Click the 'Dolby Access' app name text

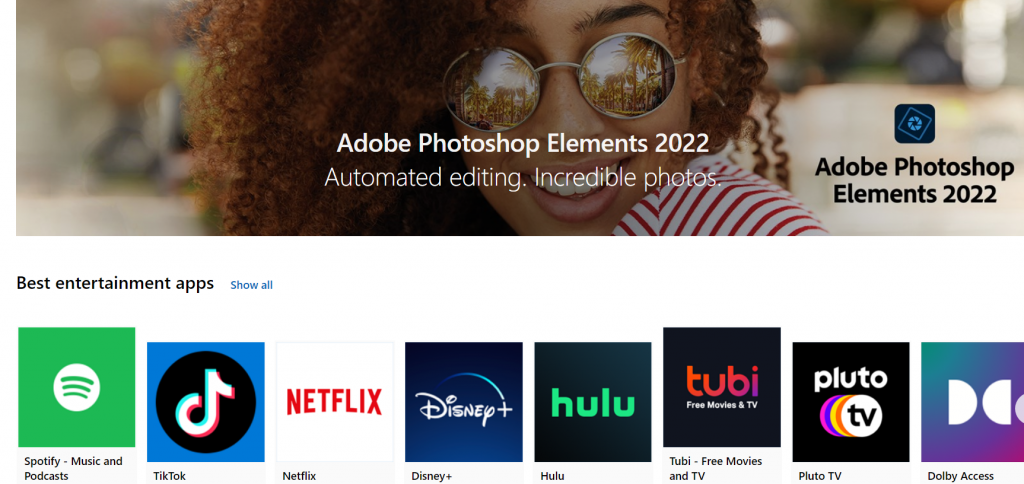pos(961,476)
